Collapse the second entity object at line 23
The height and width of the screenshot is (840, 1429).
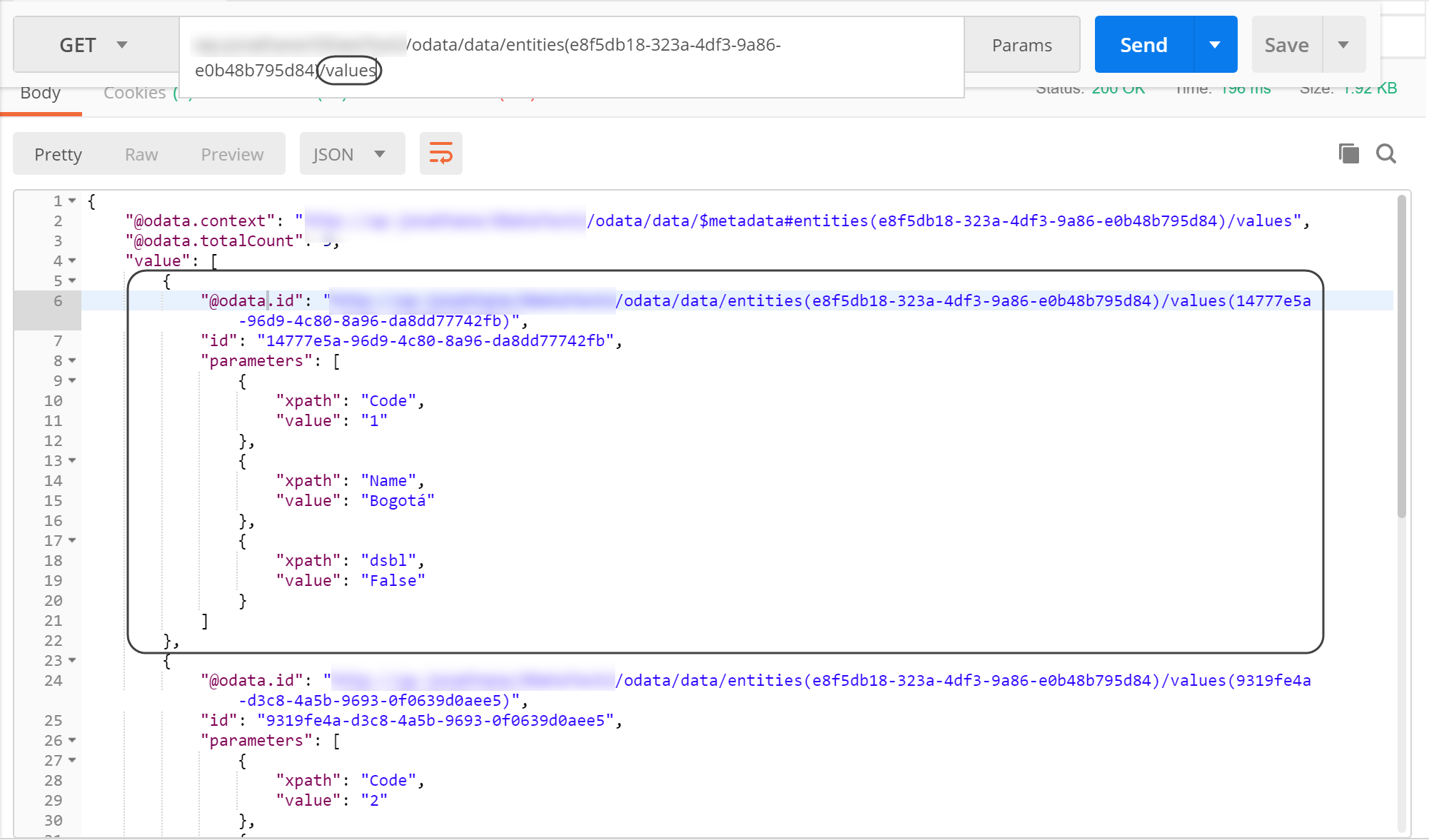pos(72,661)
